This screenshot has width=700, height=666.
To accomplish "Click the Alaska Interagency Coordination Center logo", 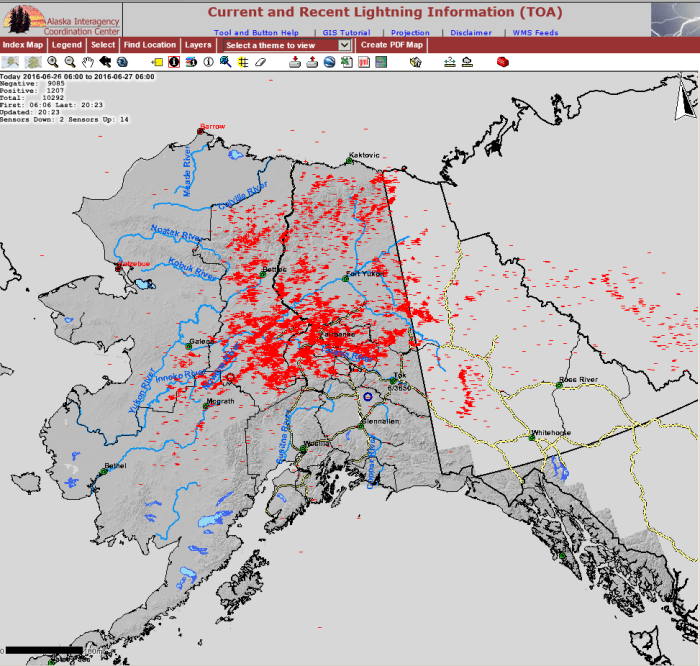I will (x=61, y=20).
